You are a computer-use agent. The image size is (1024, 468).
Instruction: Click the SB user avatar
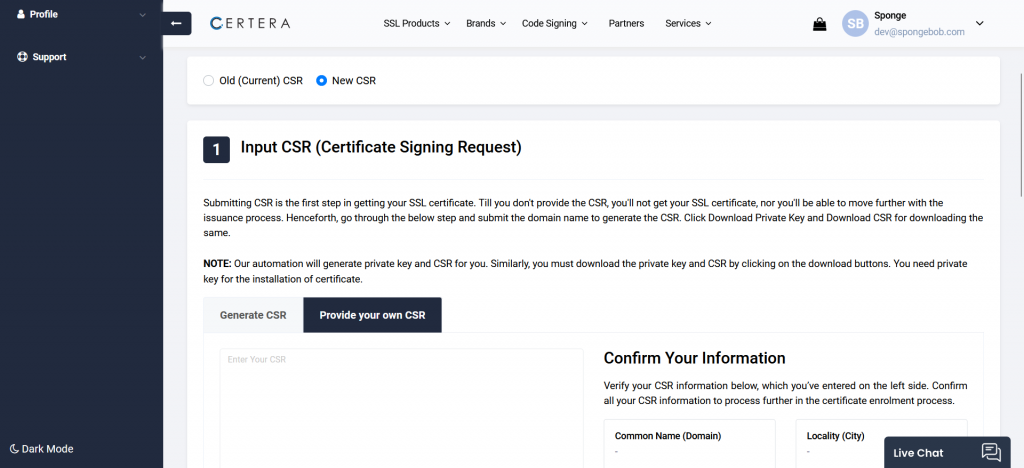(x=855, y=23)
